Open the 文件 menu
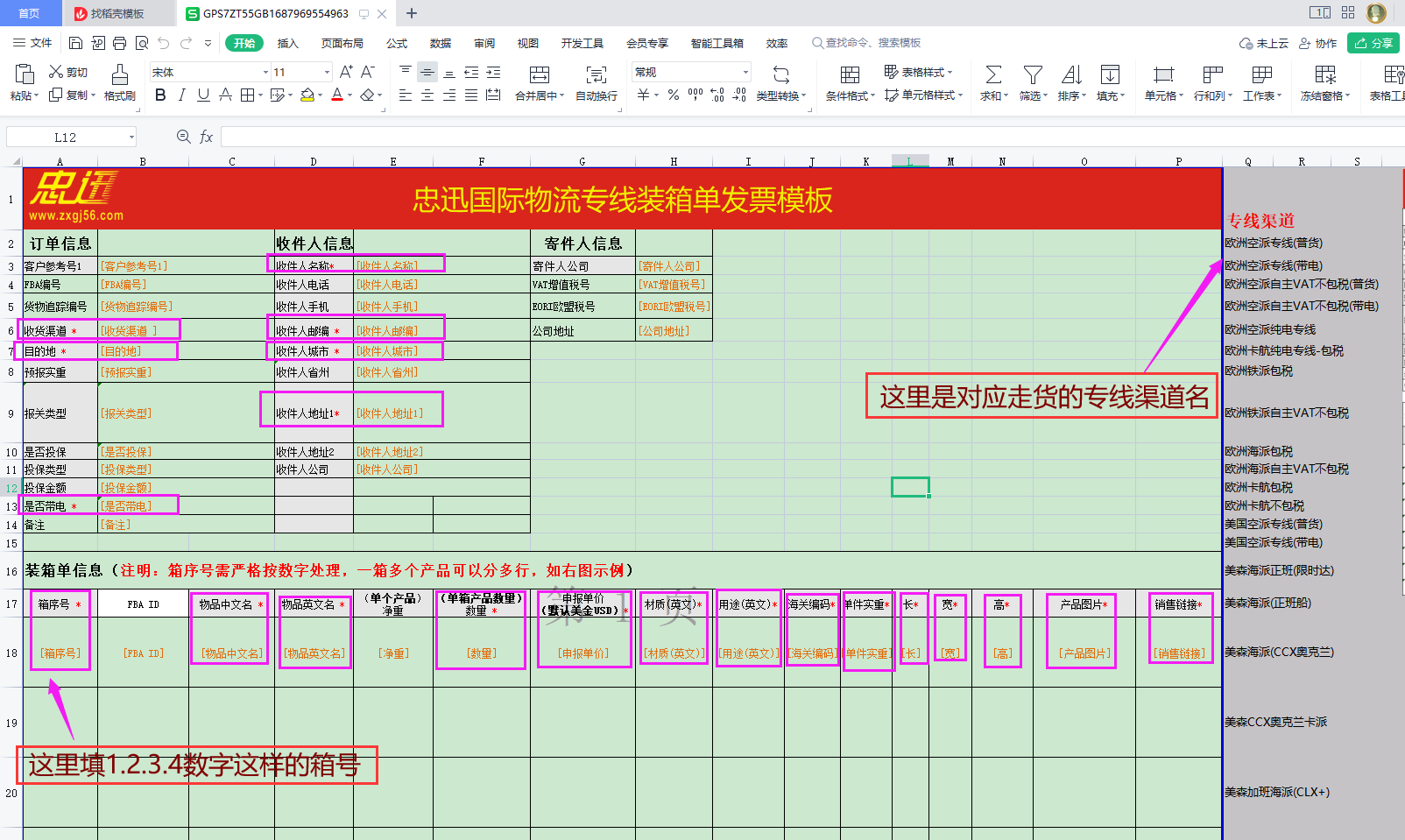 click(x=39, y=42)
